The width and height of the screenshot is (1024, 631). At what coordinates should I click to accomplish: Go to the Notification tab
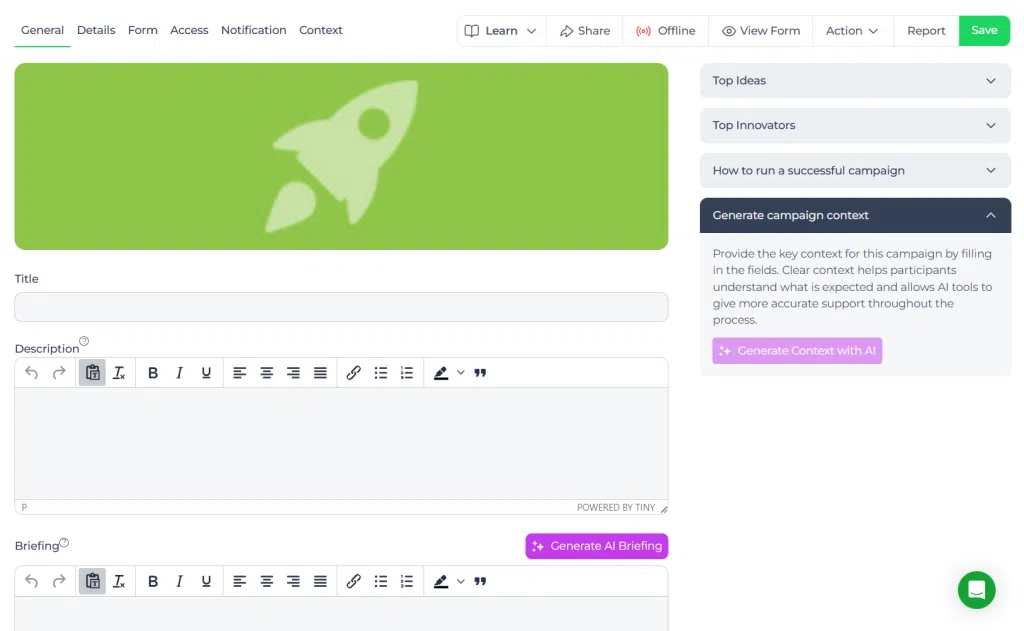coord(253,30)
